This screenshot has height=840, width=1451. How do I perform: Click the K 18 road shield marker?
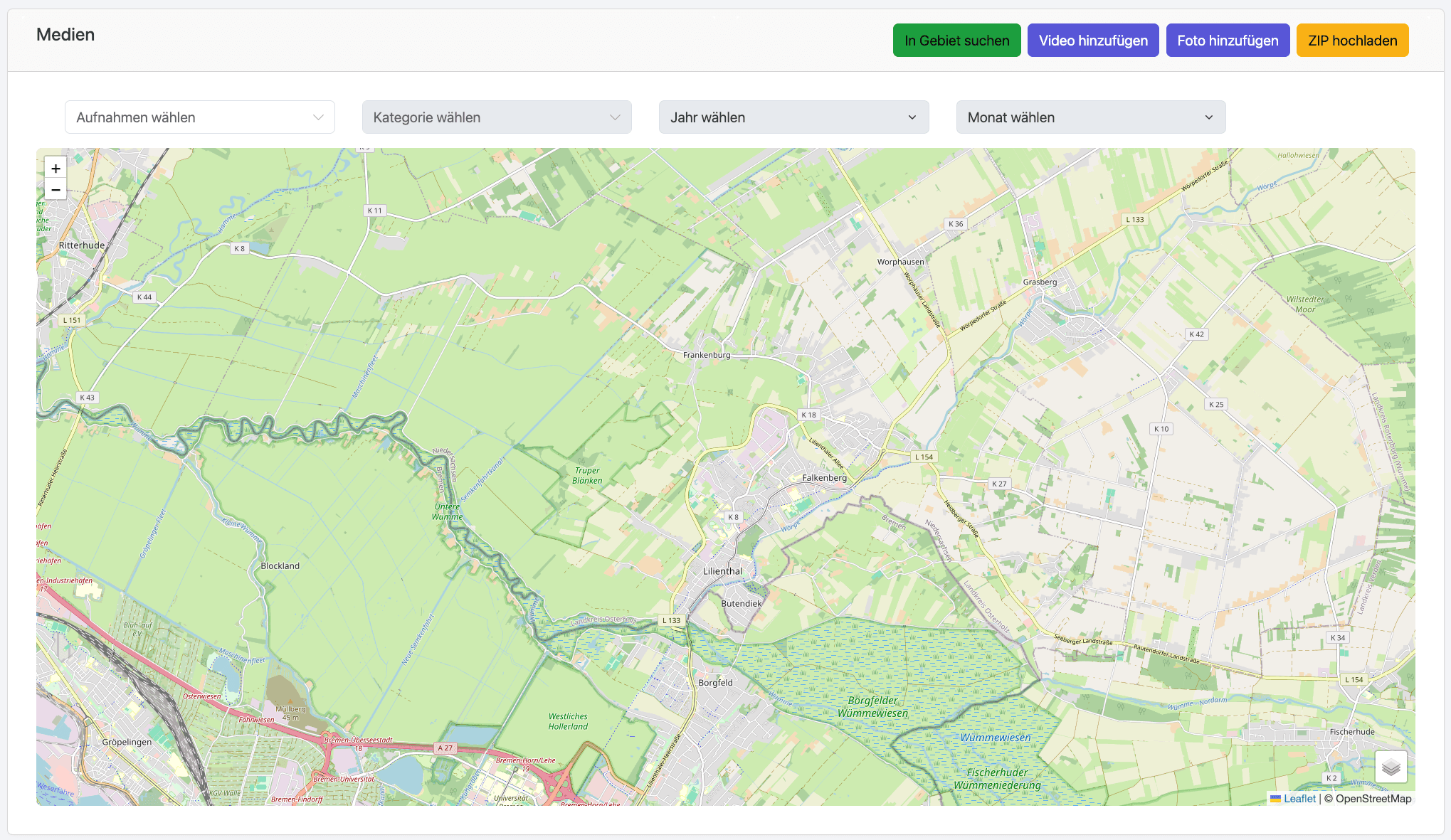(808, 415)
